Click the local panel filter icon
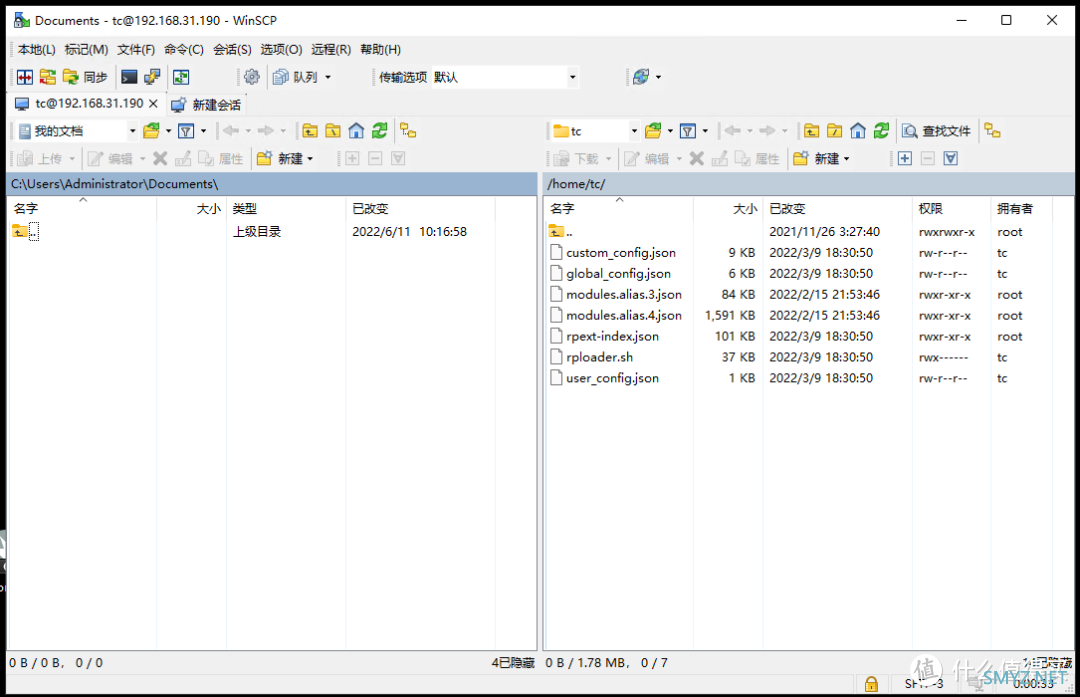The height and width of the screenshot is (697, 1080). 186,131
